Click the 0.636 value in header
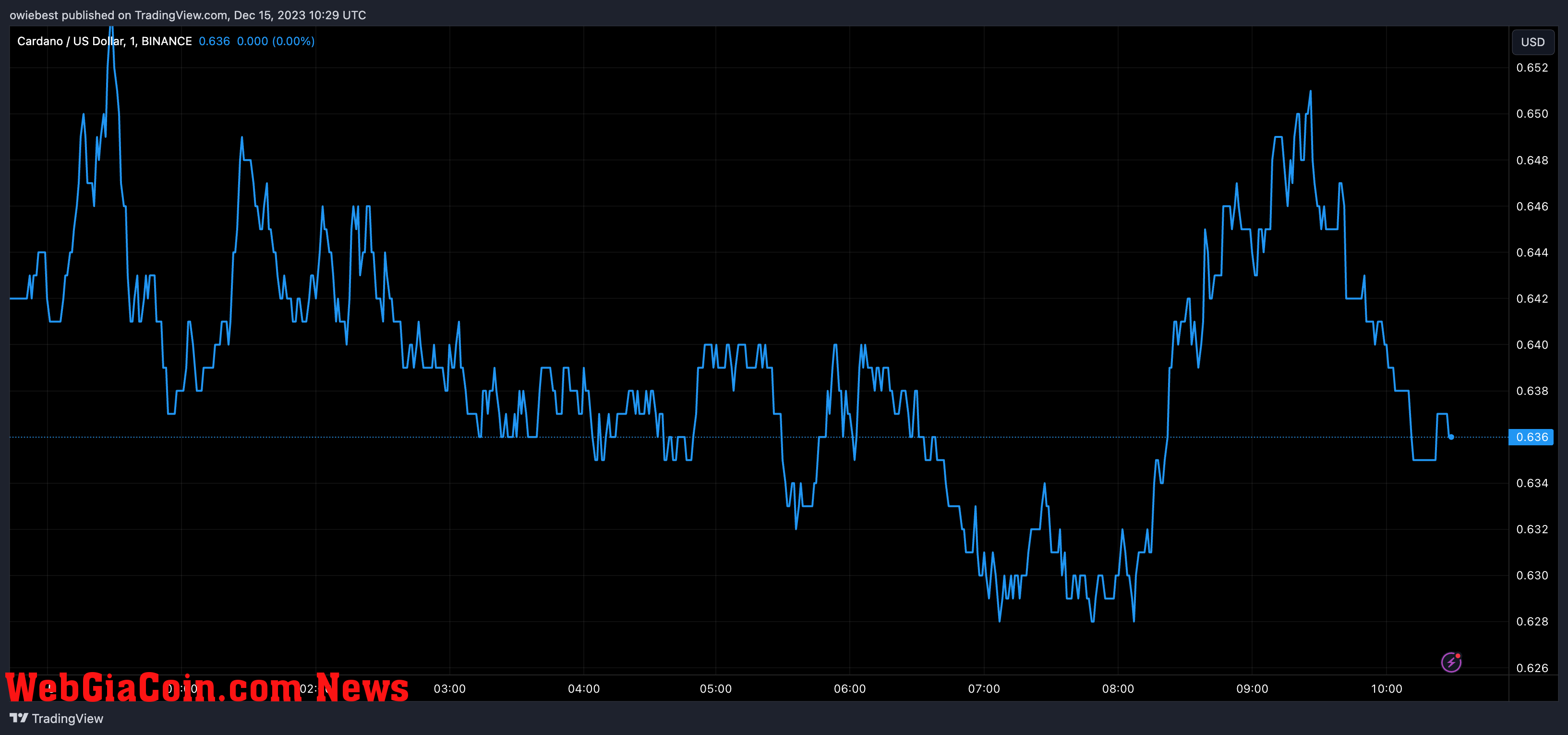This screenshot has height=735, width=1568. point(214,41)
